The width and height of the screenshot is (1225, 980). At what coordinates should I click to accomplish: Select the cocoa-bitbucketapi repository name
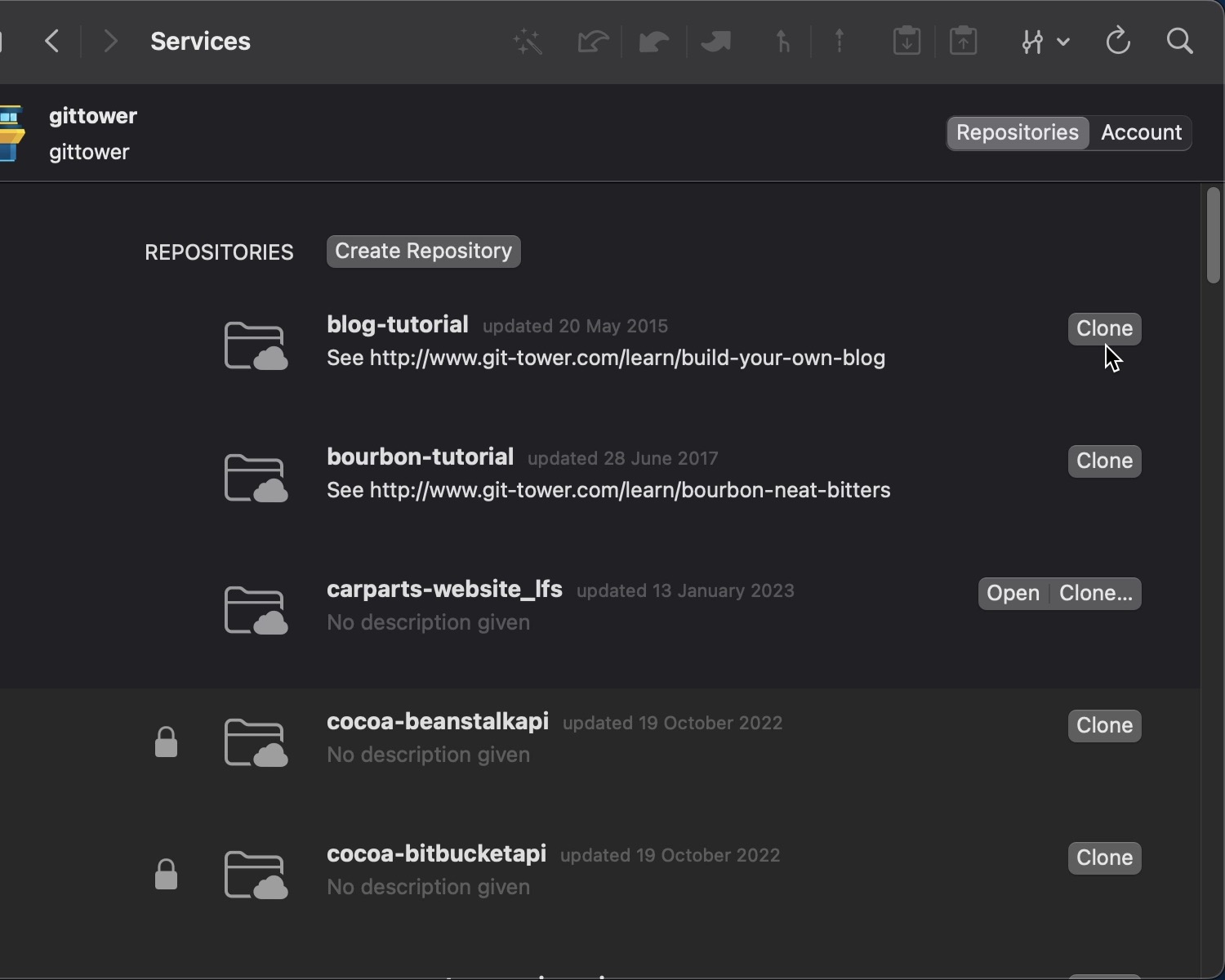coord(436,853)
